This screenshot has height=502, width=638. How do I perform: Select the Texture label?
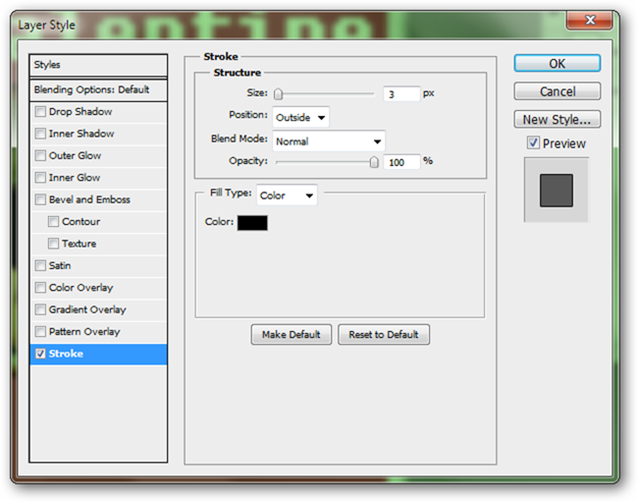pyautogui.click(x=79, y=243)
